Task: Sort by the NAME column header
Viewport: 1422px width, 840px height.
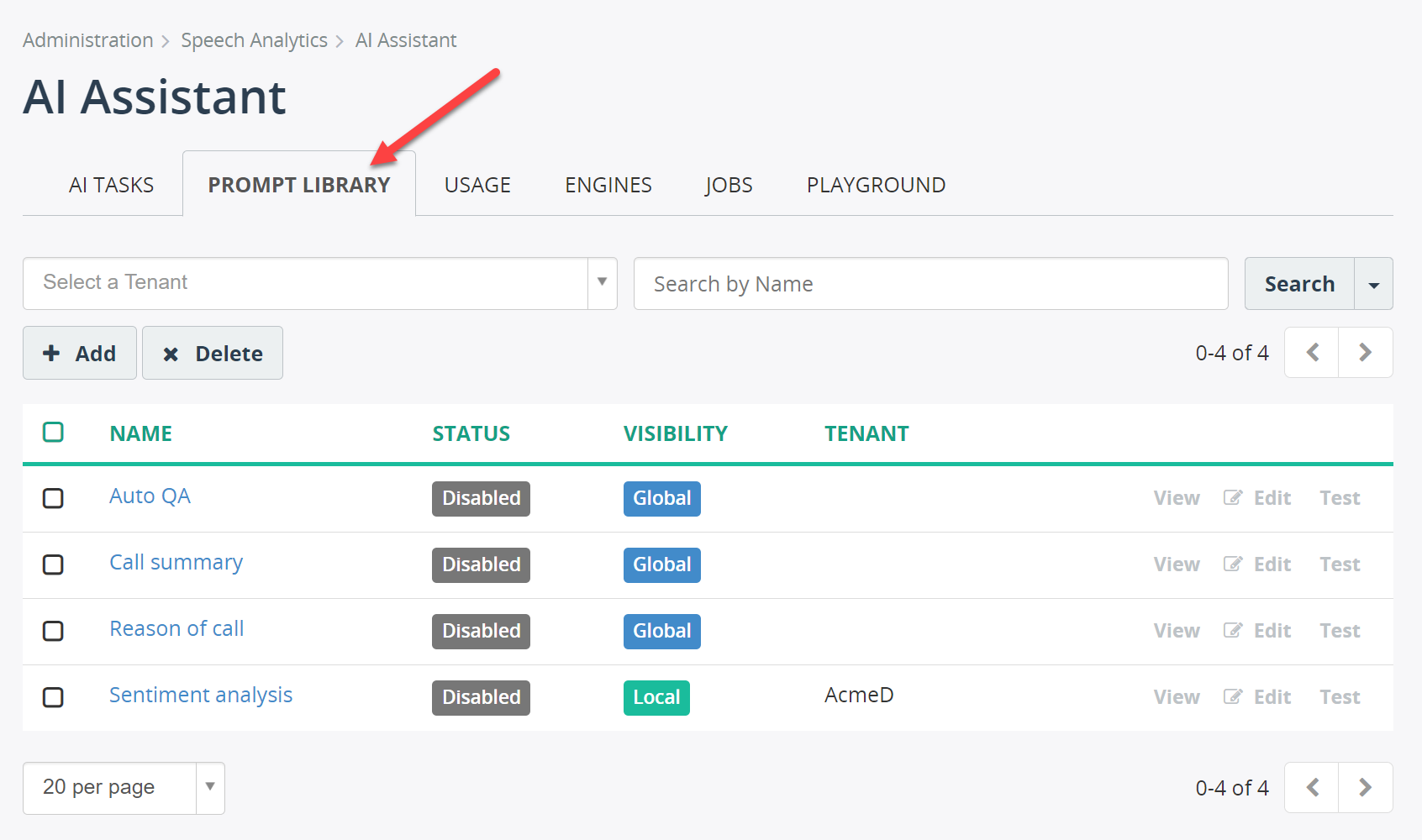Action: (140, 433)
